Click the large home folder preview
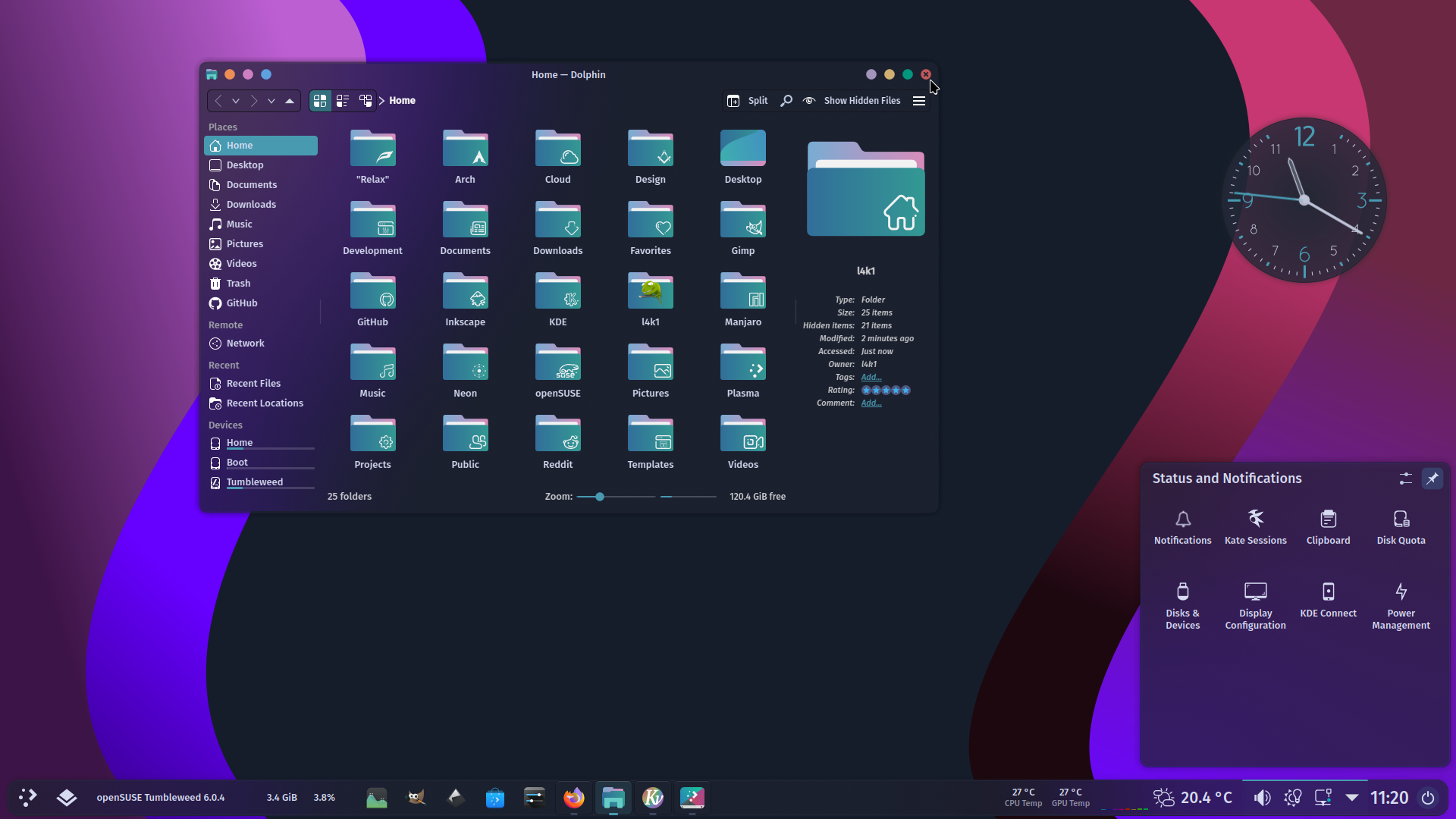This screenshot has width=1456, height=819. tap(865, 189)
